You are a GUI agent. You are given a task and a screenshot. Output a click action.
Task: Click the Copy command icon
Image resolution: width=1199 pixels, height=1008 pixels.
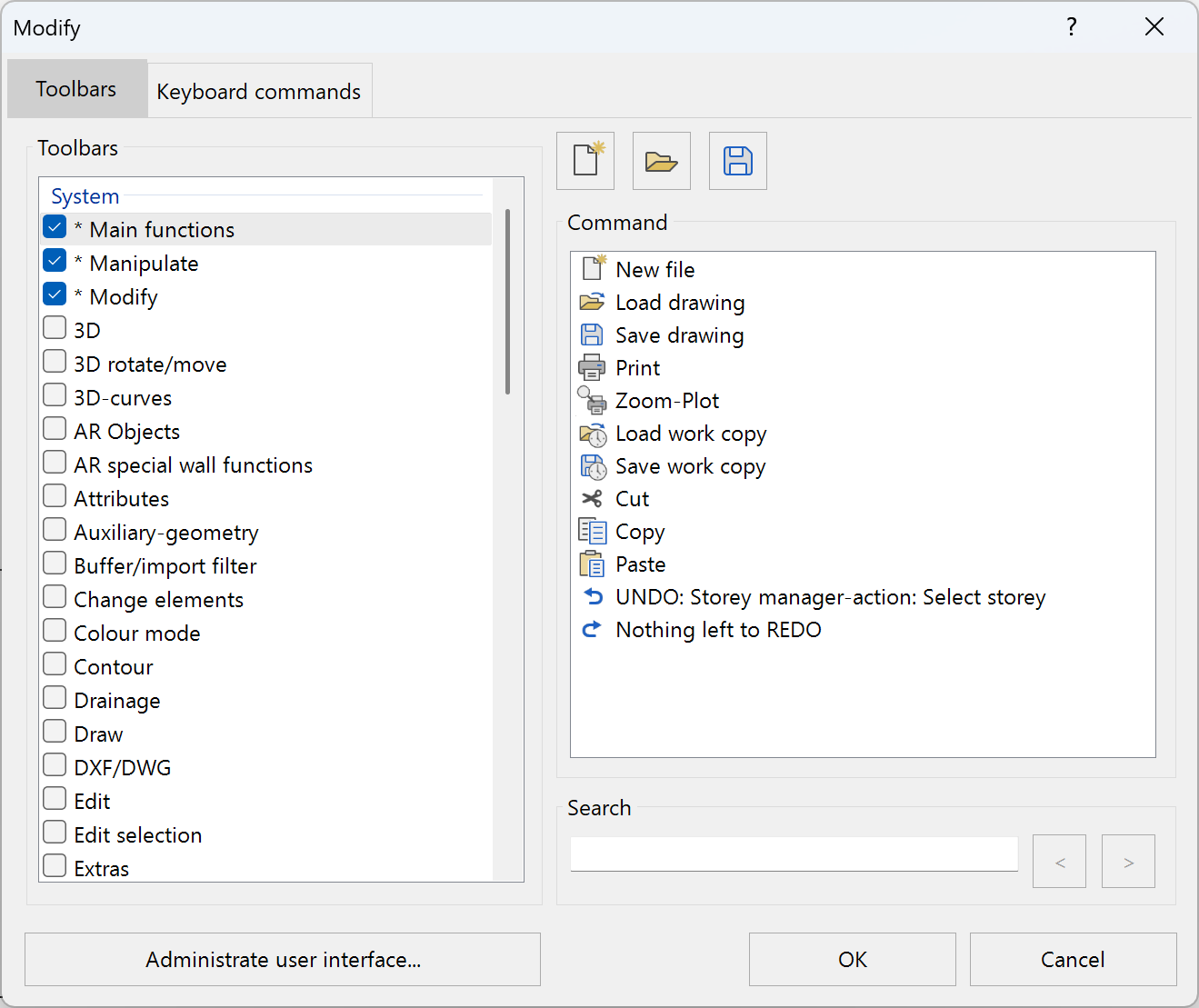(x=593, y=531)
